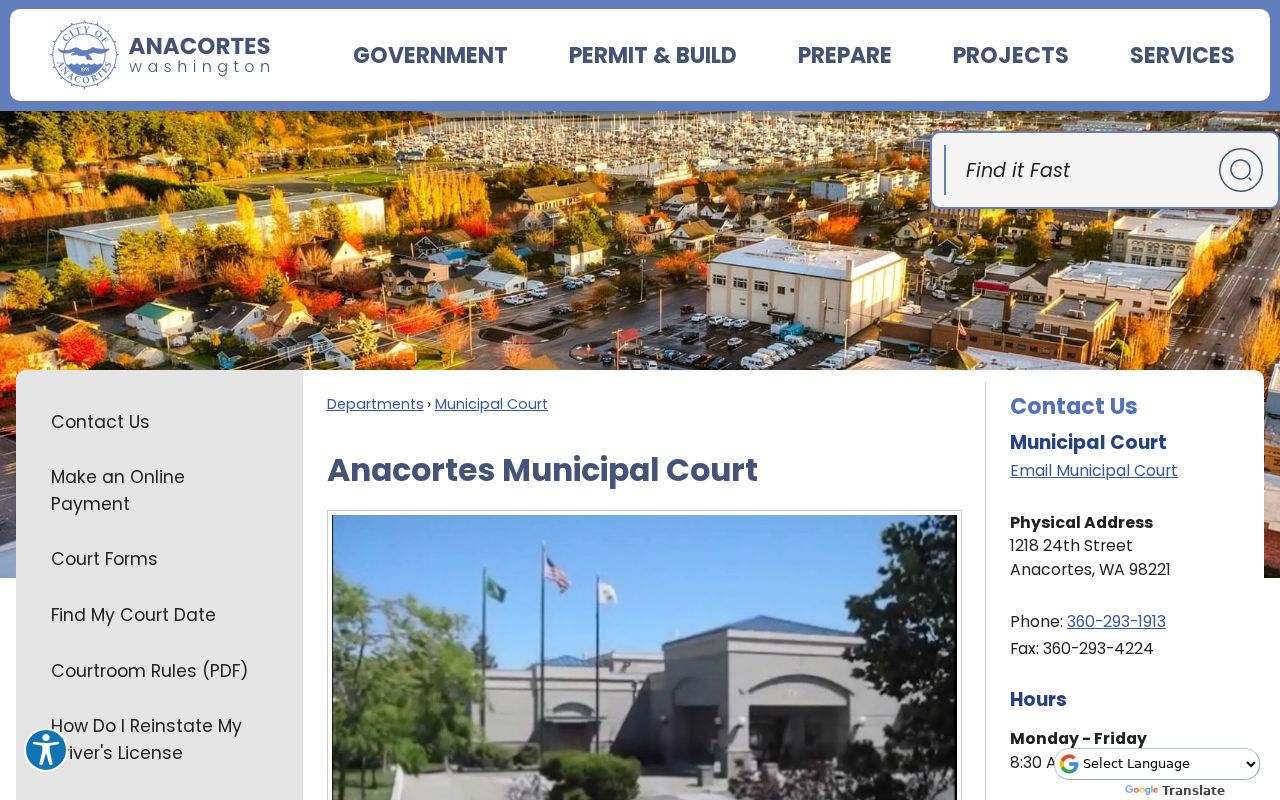Click the Hours heading
This screenshot has width=1280, height=800.
(x=1038, y=699)
